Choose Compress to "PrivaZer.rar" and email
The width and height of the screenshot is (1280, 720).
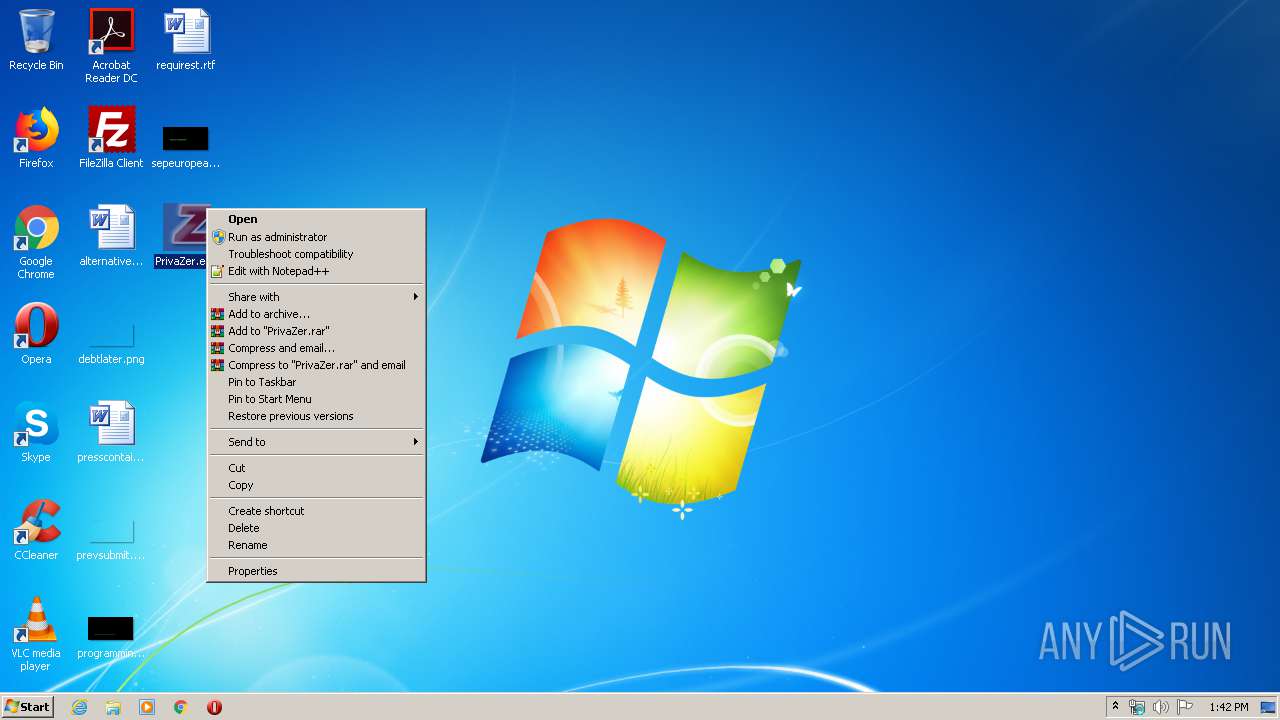316,365
